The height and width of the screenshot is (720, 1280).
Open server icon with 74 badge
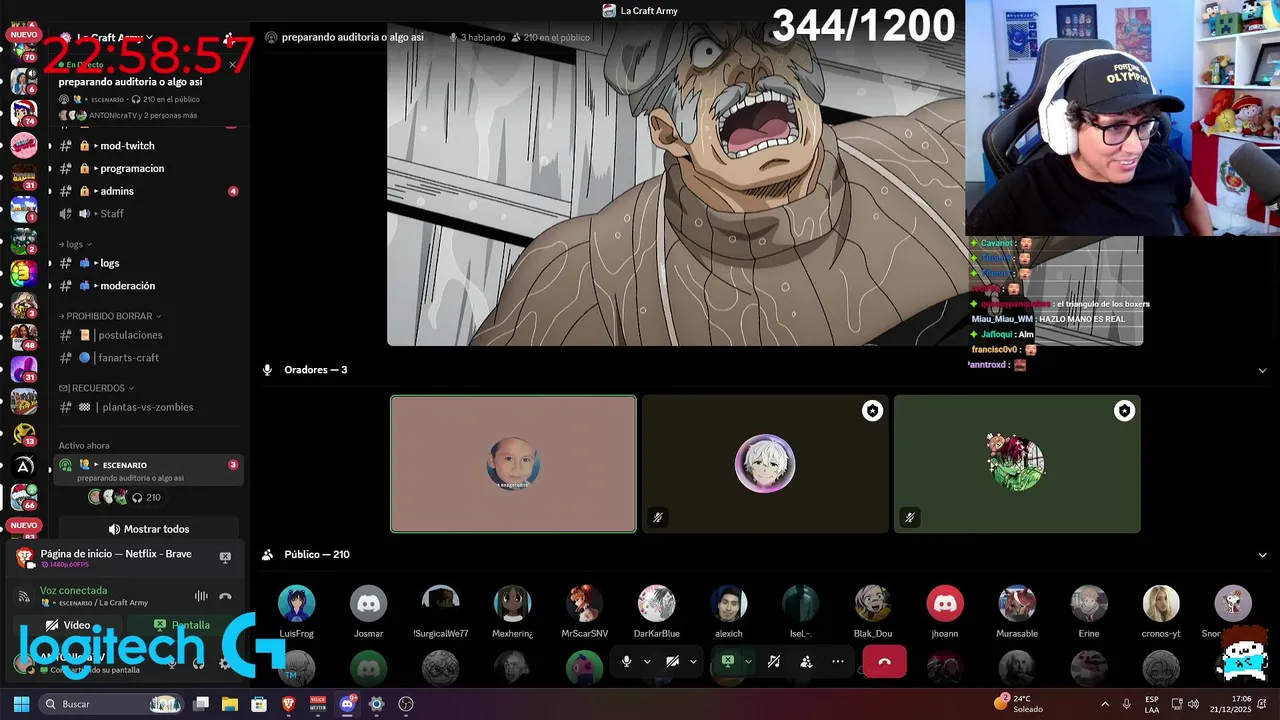coord(24,113)
